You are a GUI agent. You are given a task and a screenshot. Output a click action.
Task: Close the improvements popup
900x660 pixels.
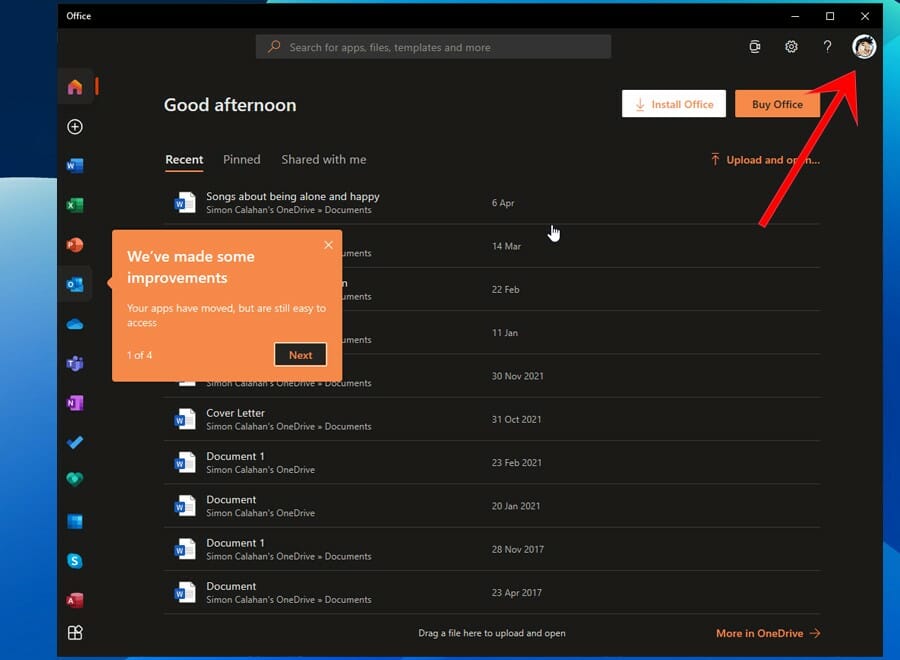click(x=328, y=245)
